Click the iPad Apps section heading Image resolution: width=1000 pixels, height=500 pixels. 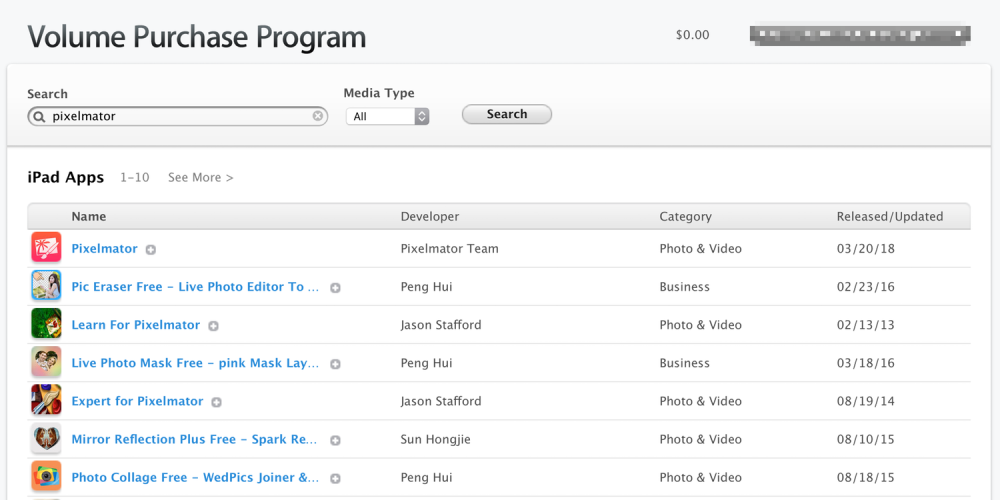coord(66,177)
